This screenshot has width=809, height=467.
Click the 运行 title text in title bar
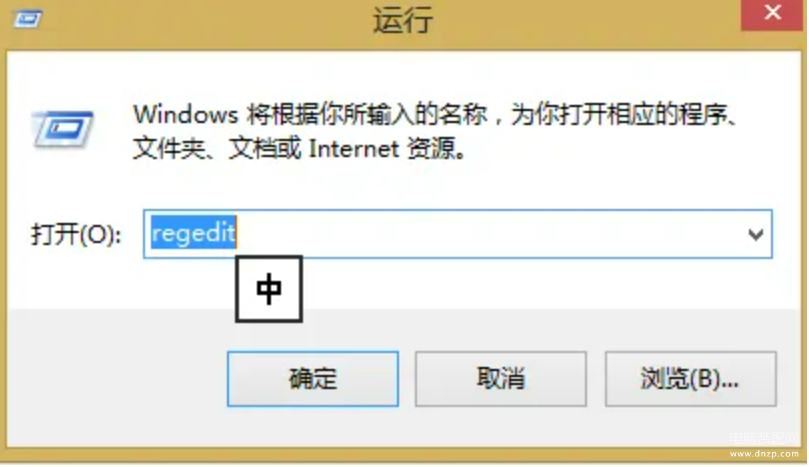[x=403, y=22]
